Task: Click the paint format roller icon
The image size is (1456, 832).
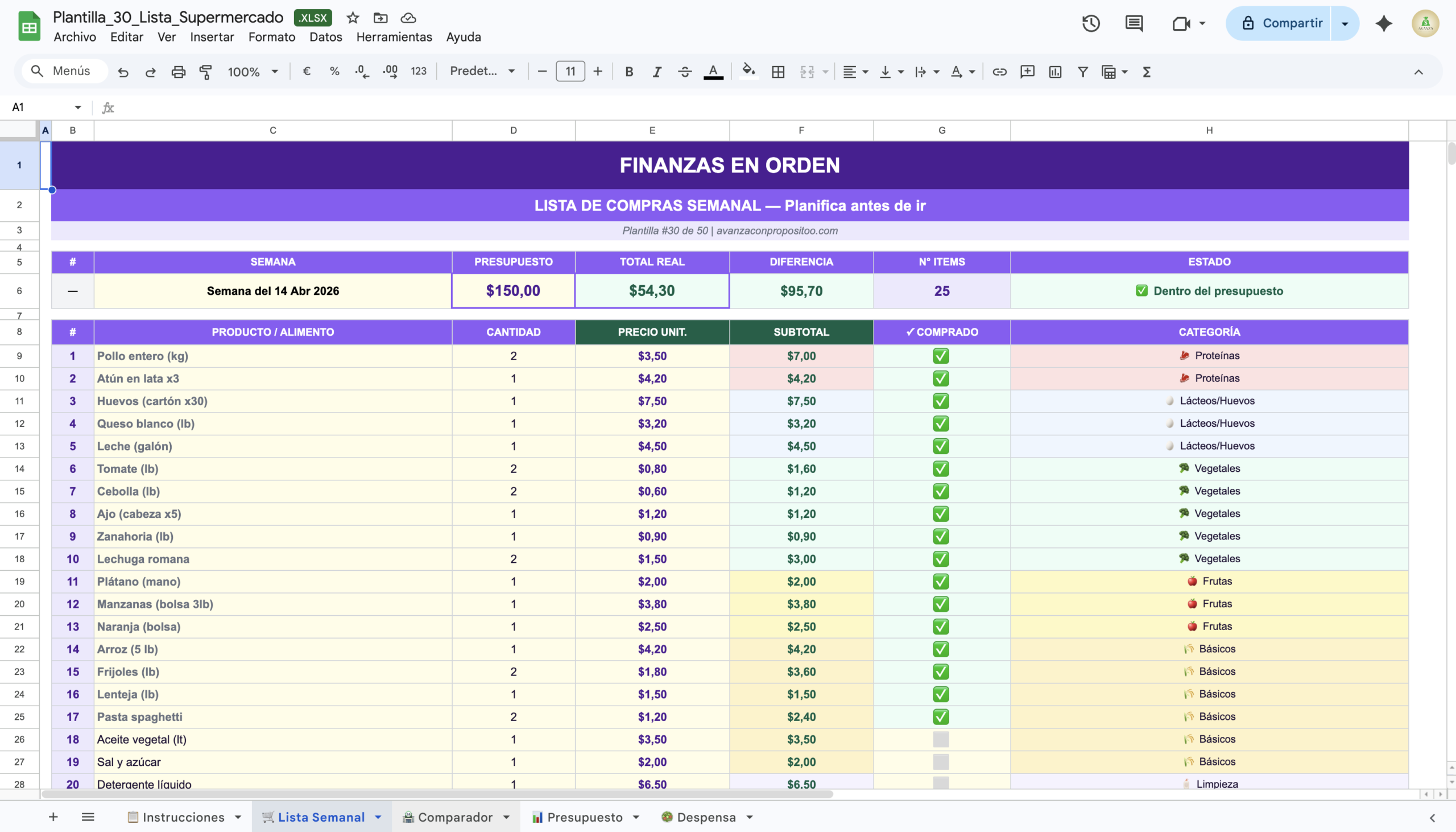Action: tap(205, 72)
